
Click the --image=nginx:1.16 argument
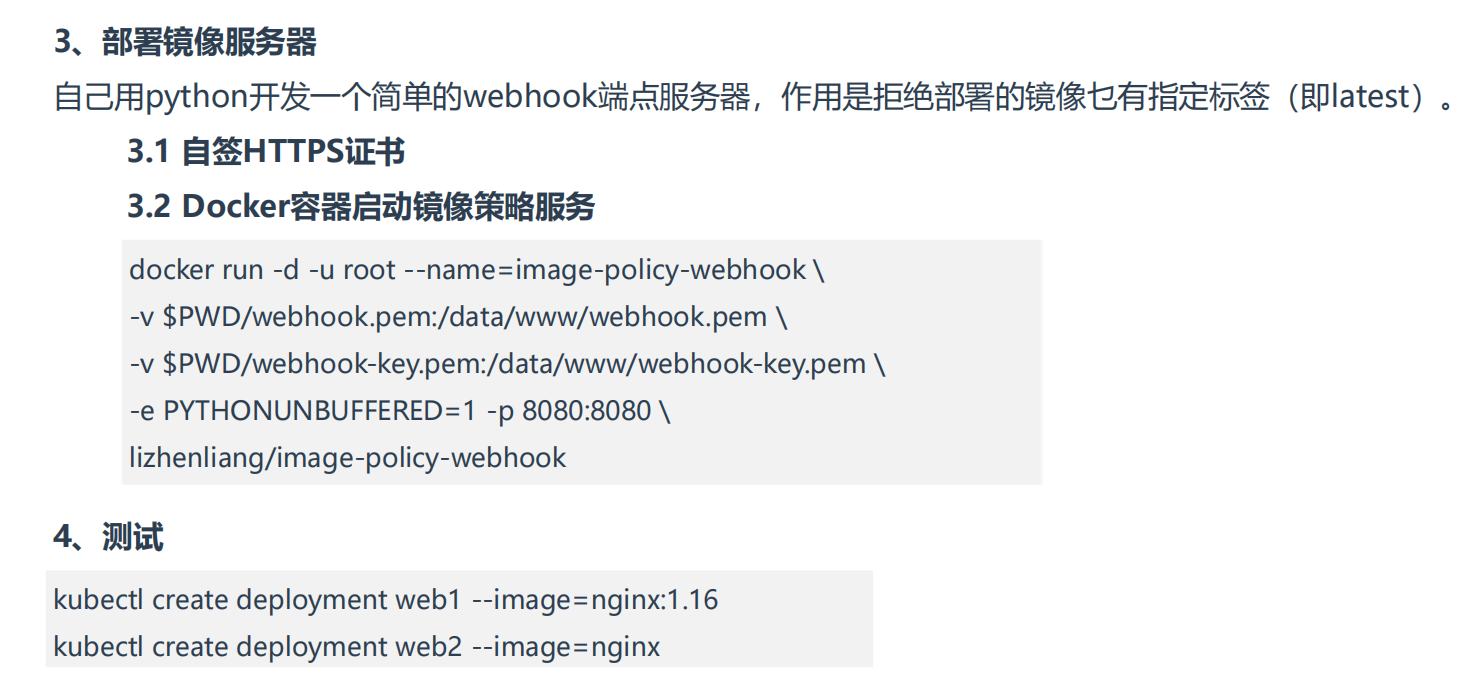pos(594,600)
